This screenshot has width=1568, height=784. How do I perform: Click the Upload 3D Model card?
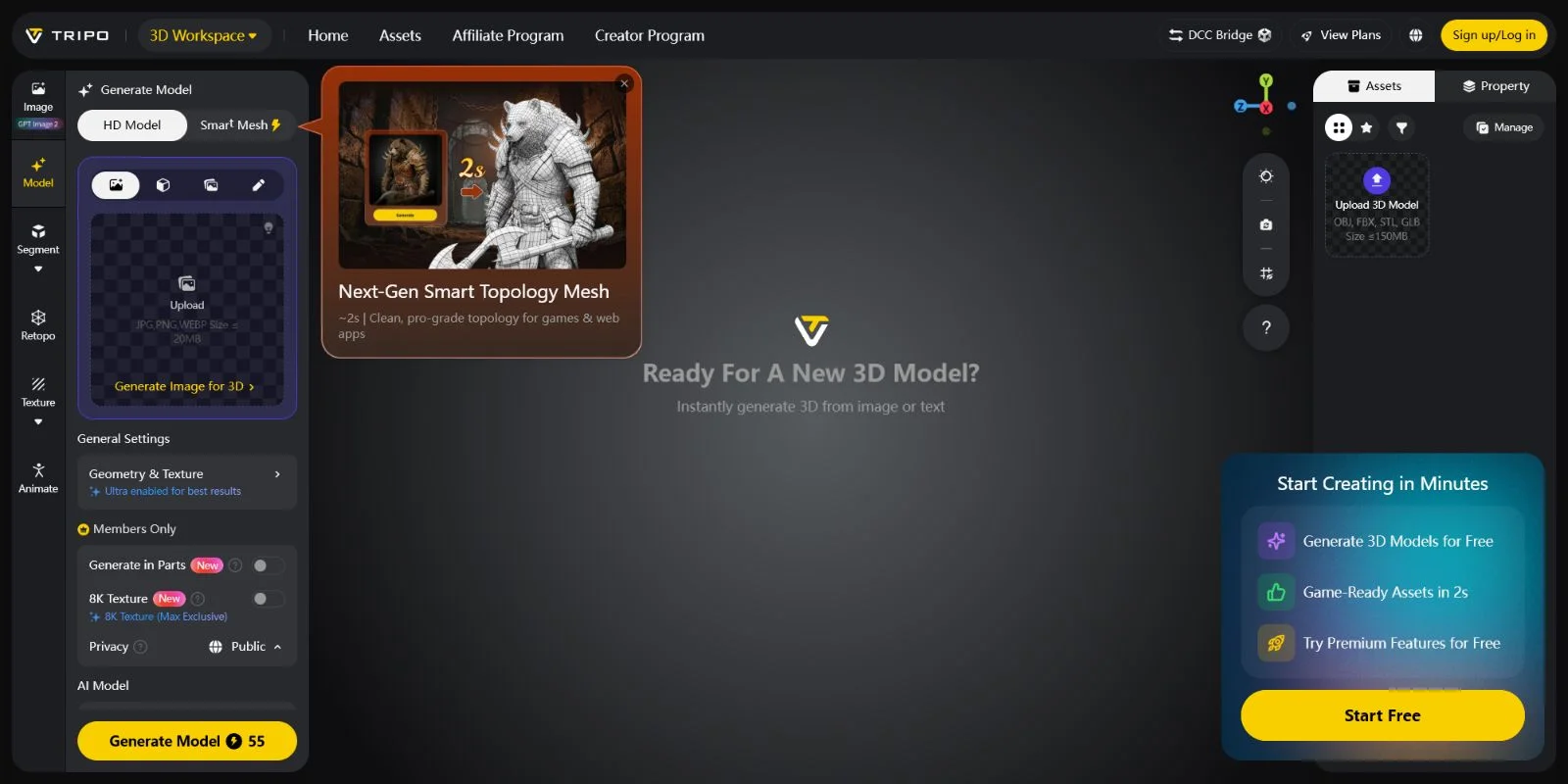pyautogui.click(x=1377, y=205)
